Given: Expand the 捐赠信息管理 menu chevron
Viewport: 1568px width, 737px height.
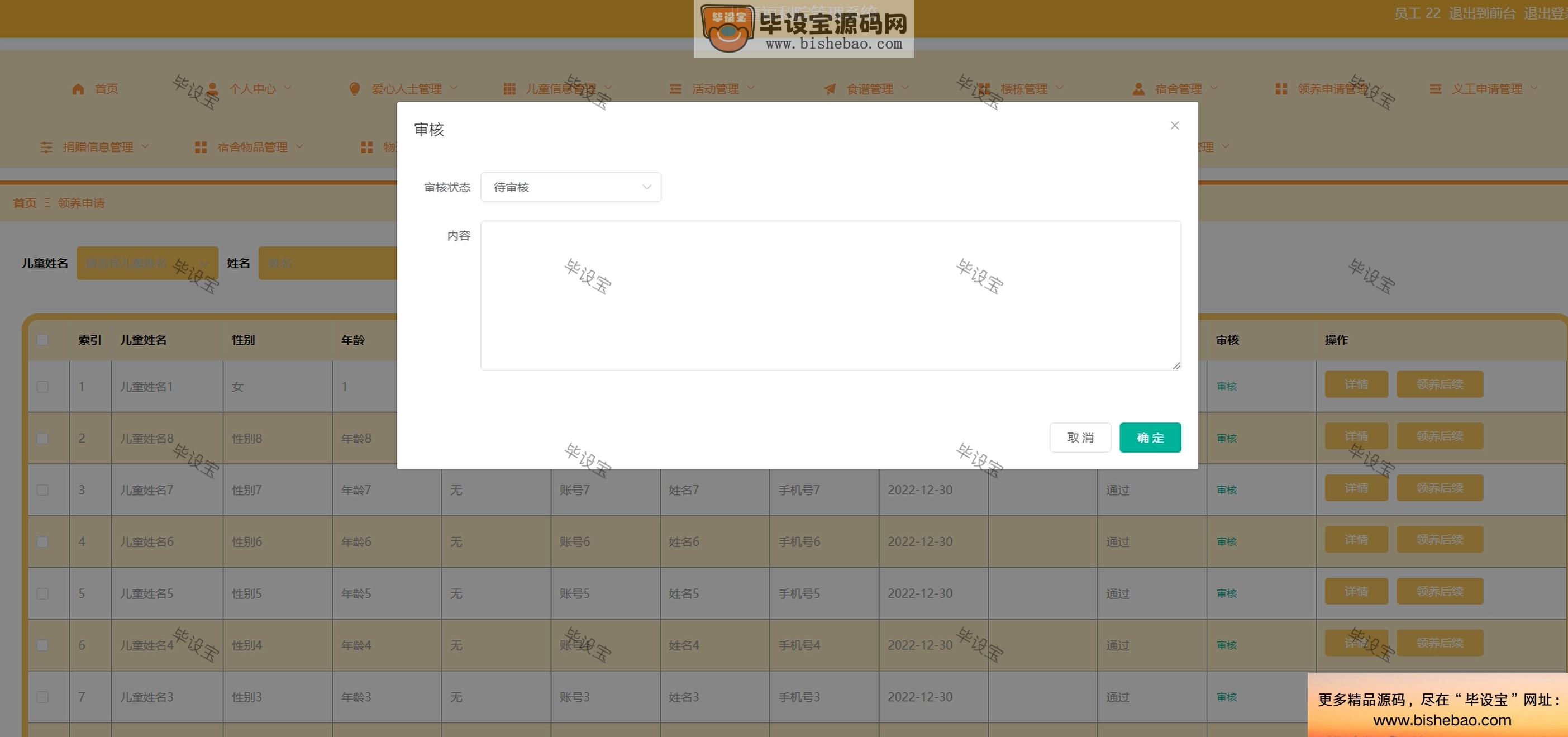Looking at the screenshot, I should tap(145, 147).
